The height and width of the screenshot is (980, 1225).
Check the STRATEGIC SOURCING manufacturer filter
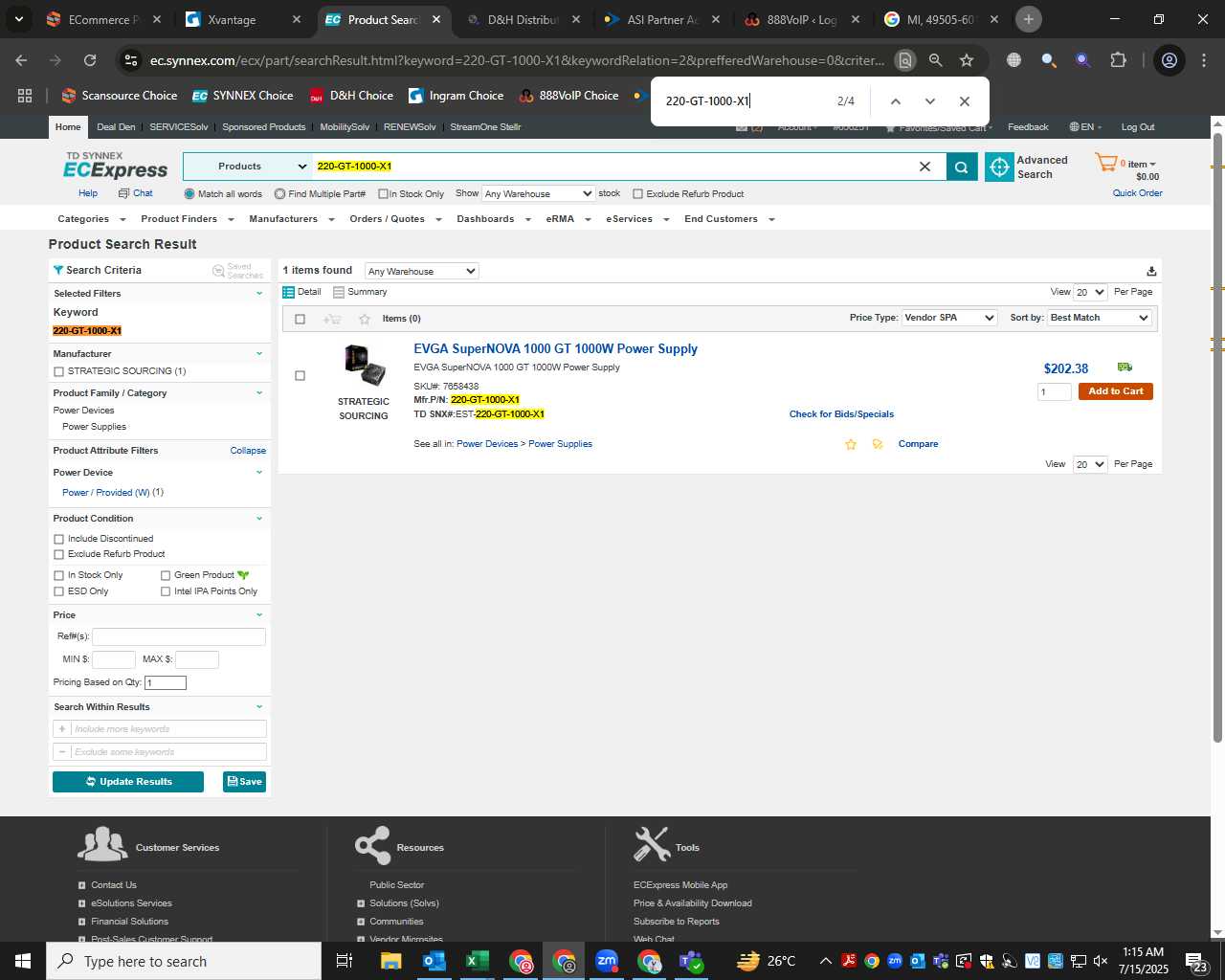pyautogui.click(x=59, y=371)
